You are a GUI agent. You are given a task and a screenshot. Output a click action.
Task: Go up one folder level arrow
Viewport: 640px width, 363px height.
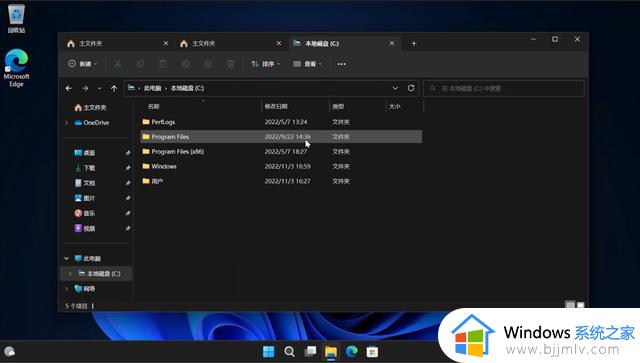tap(114, 88)
